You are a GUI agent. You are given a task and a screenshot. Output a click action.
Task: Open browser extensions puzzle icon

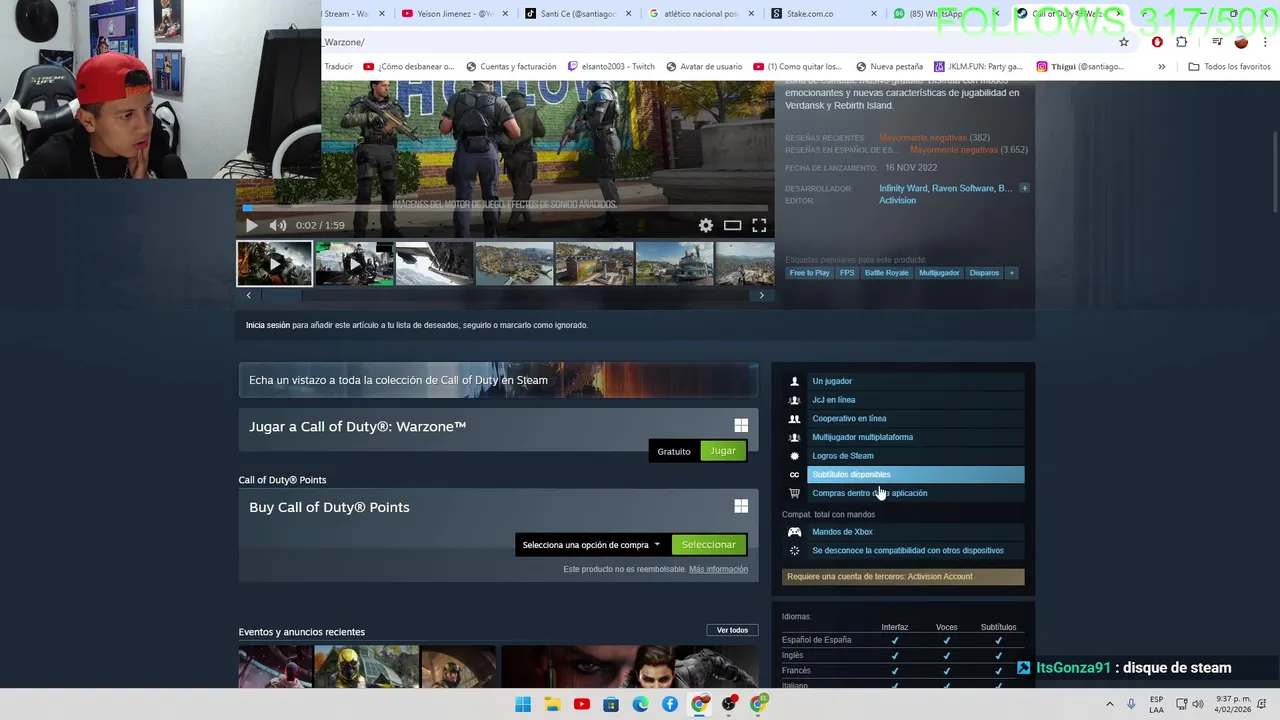click(1181, 42)
